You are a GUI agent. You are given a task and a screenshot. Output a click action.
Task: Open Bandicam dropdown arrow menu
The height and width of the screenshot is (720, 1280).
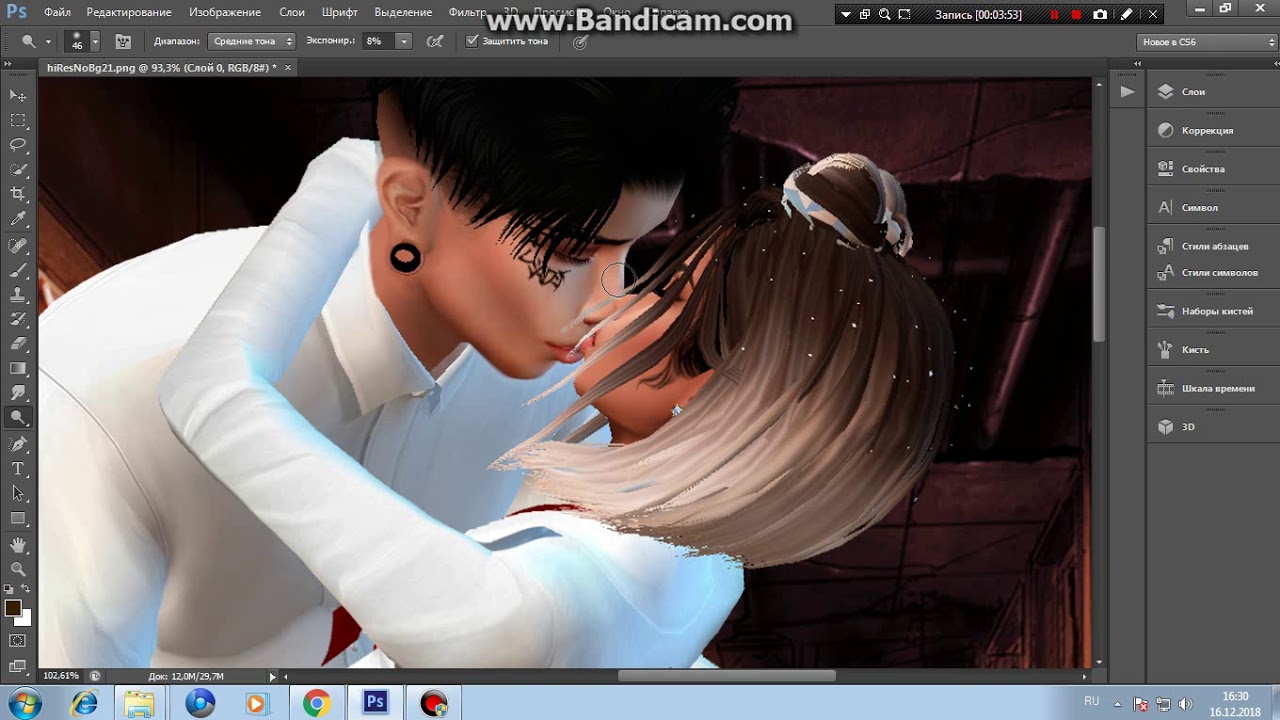point(846,14)
